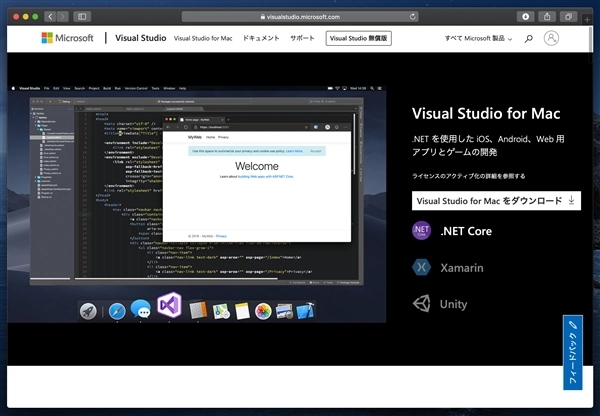Reload the page with the refresh icon
Screen dimensions: 600x416
[x=412, y=16]
